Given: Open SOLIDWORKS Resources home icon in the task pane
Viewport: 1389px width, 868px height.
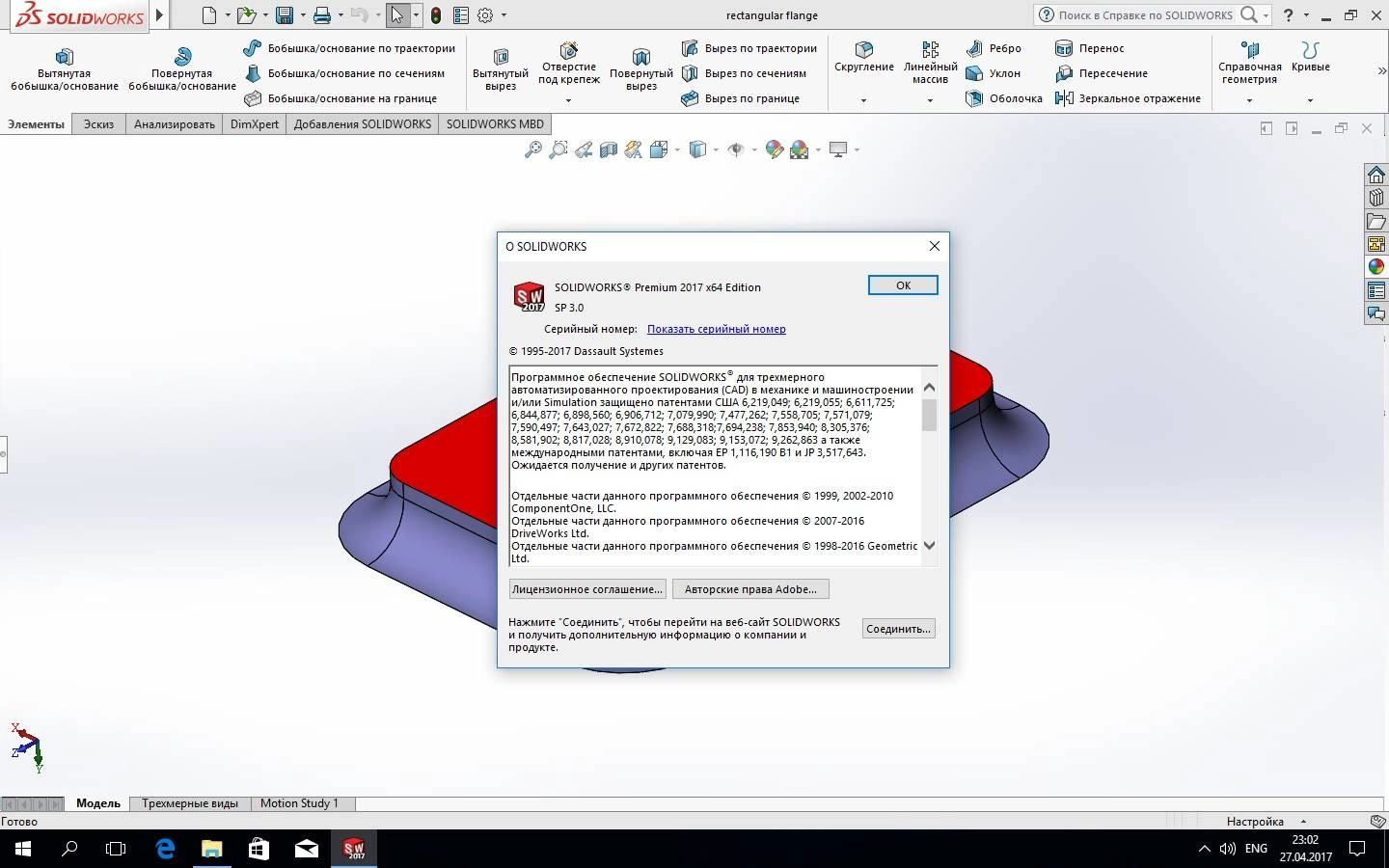Looking at the screenshot, I should 1376,175.
